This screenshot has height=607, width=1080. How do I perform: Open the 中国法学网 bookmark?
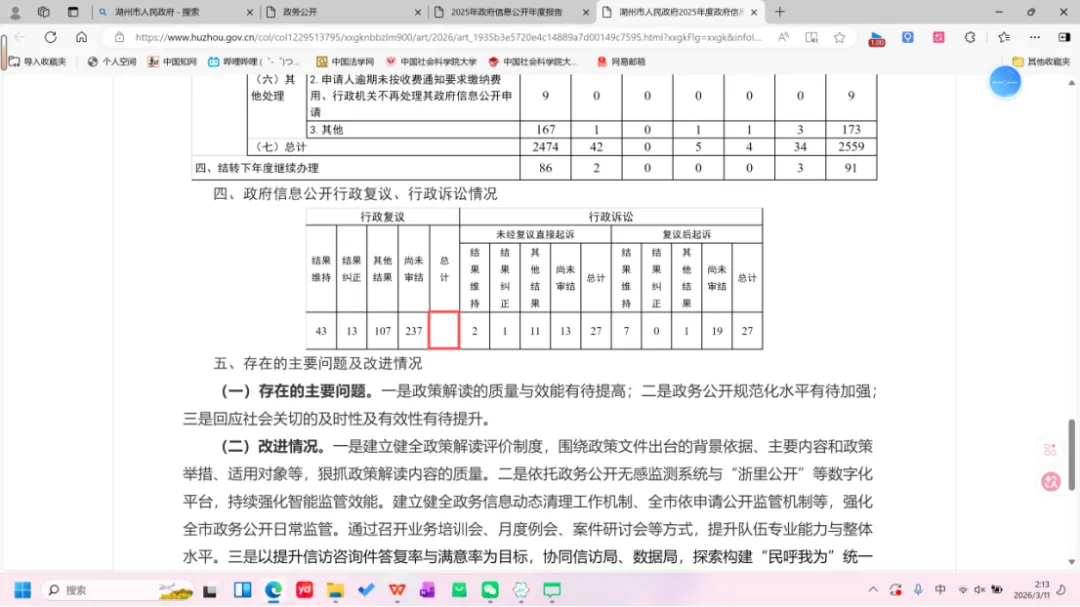[346, 61]
